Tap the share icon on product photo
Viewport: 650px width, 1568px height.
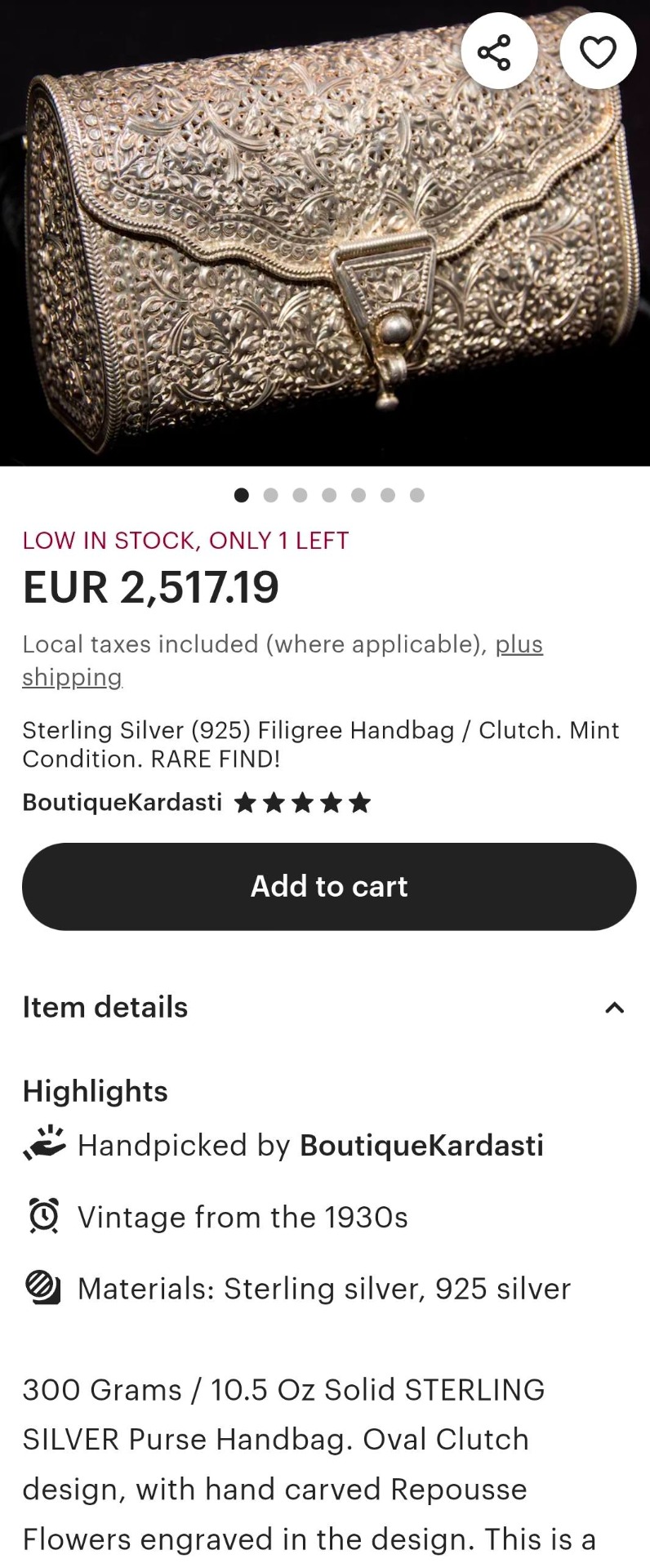494,52
